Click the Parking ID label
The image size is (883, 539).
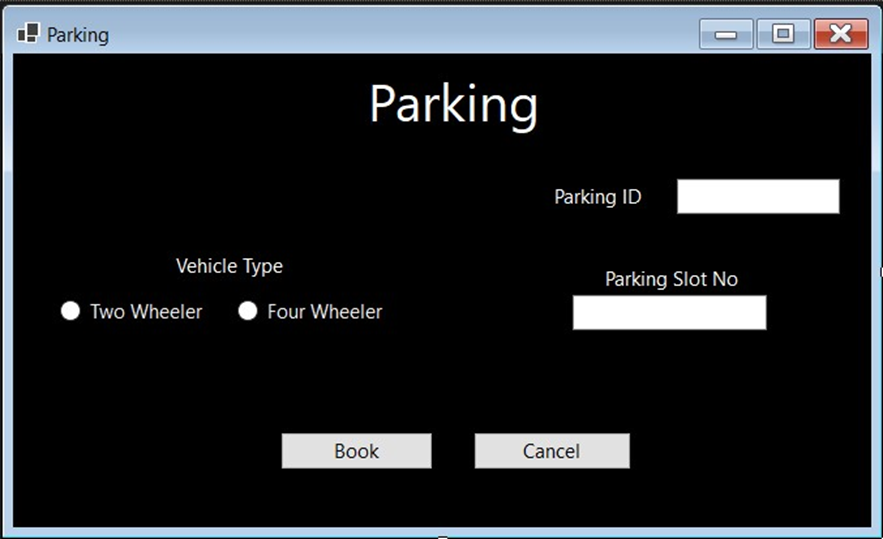point(597,197)
